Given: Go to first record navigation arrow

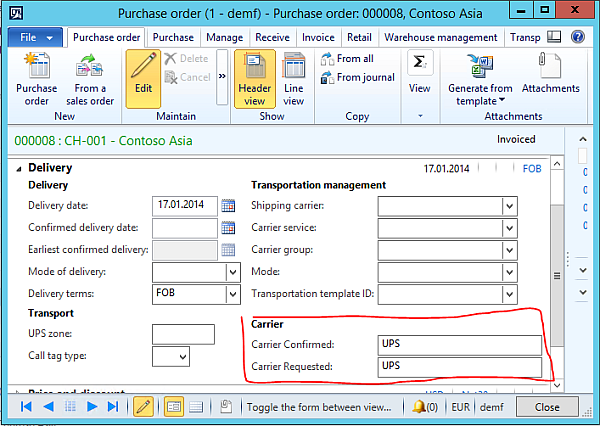Looking at the screenshot, I should point(26,407).
